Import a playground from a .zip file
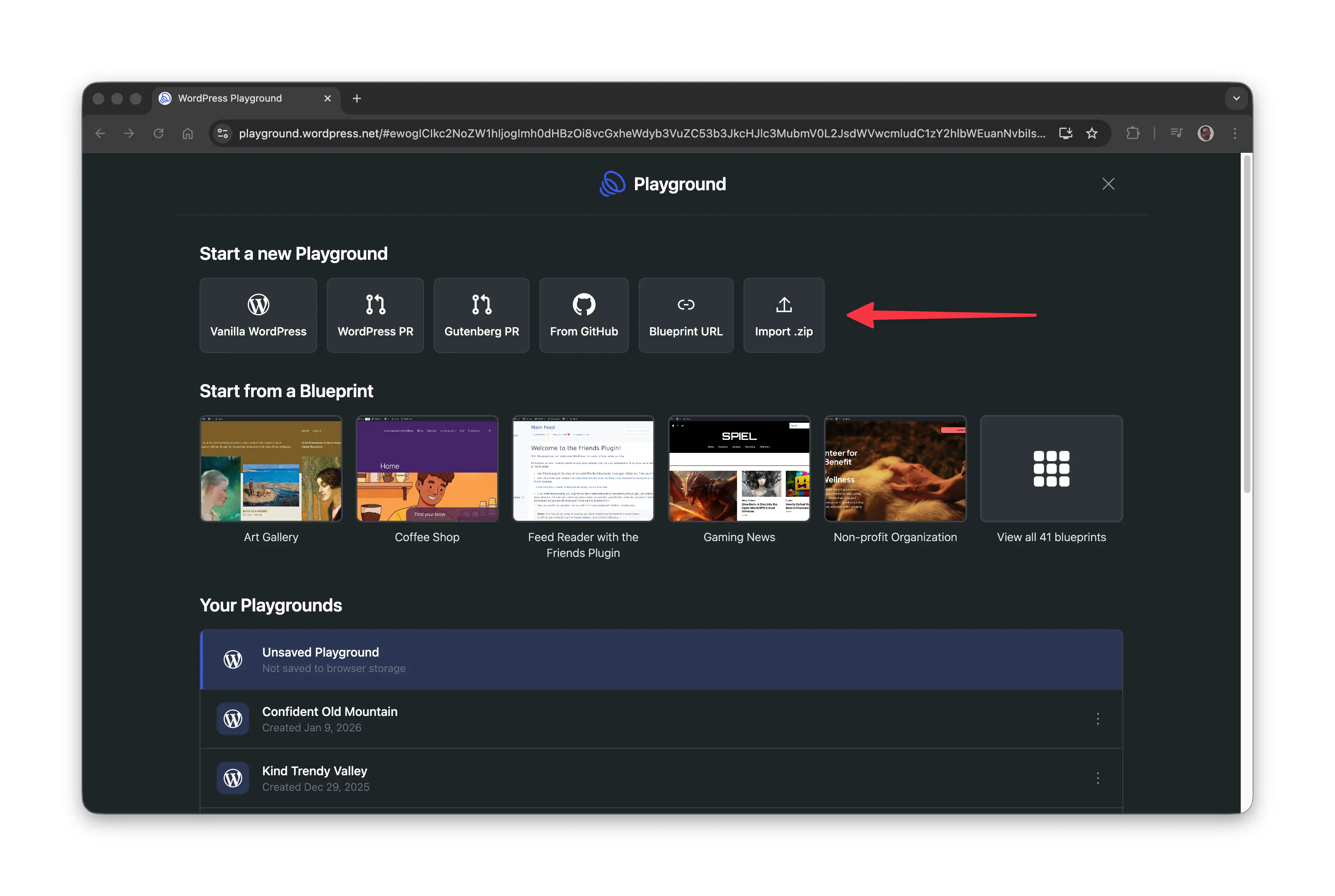Screen dimensions: 1335x896 [783, 315]
